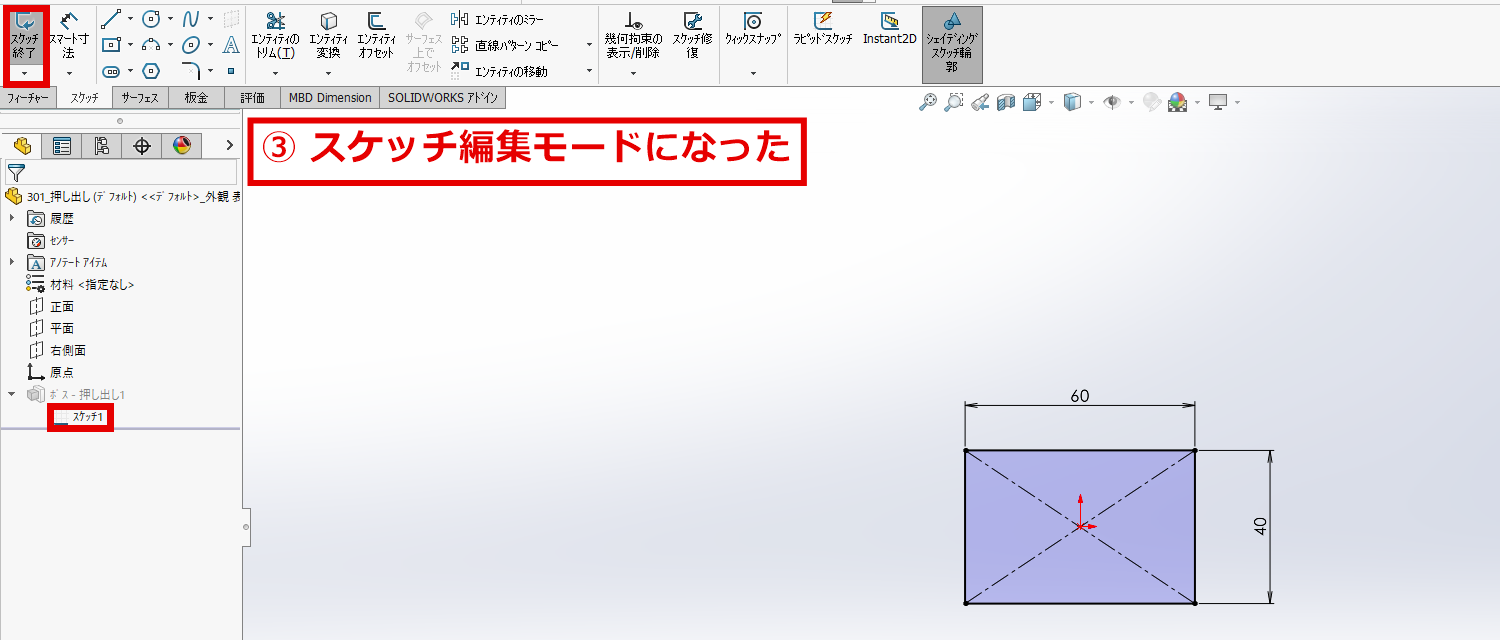
Task: Click Zoom to Area magnifier icon
Action: tap(954, 102)
